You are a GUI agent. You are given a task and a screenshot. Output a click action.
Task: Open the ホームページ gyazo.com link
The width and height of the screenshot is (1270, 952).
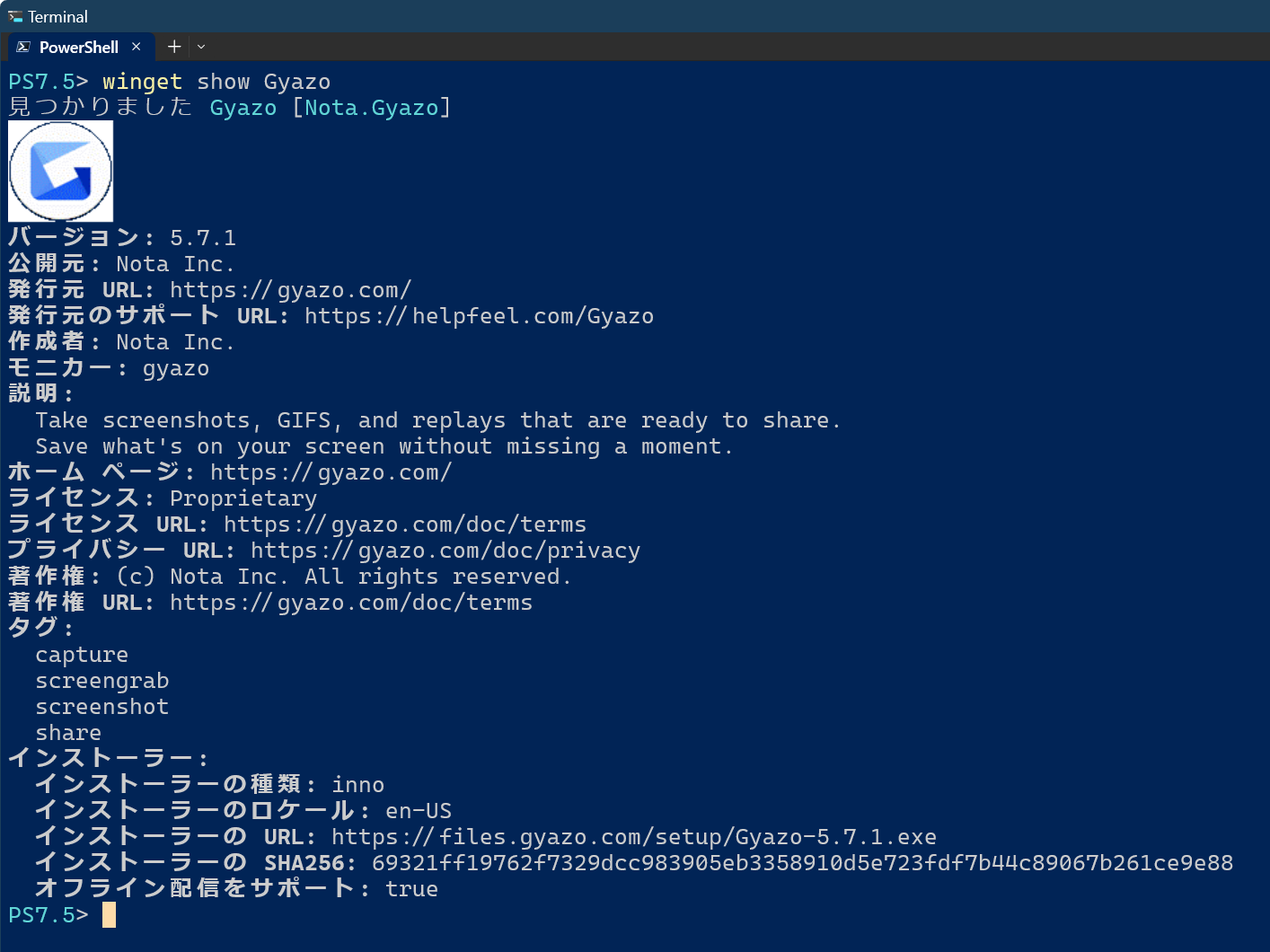tap(331, 472)
